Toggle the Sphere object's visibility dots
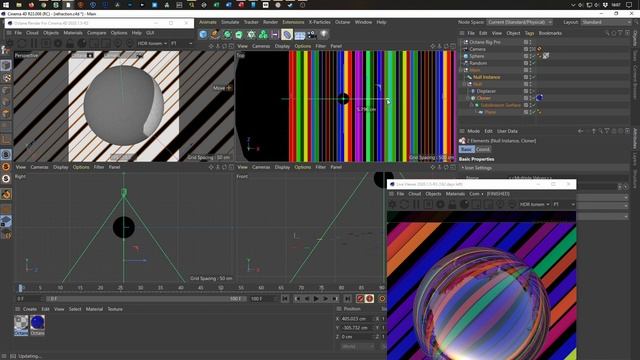640x360 pixels. pyautogui.click(x=531, y=56)
